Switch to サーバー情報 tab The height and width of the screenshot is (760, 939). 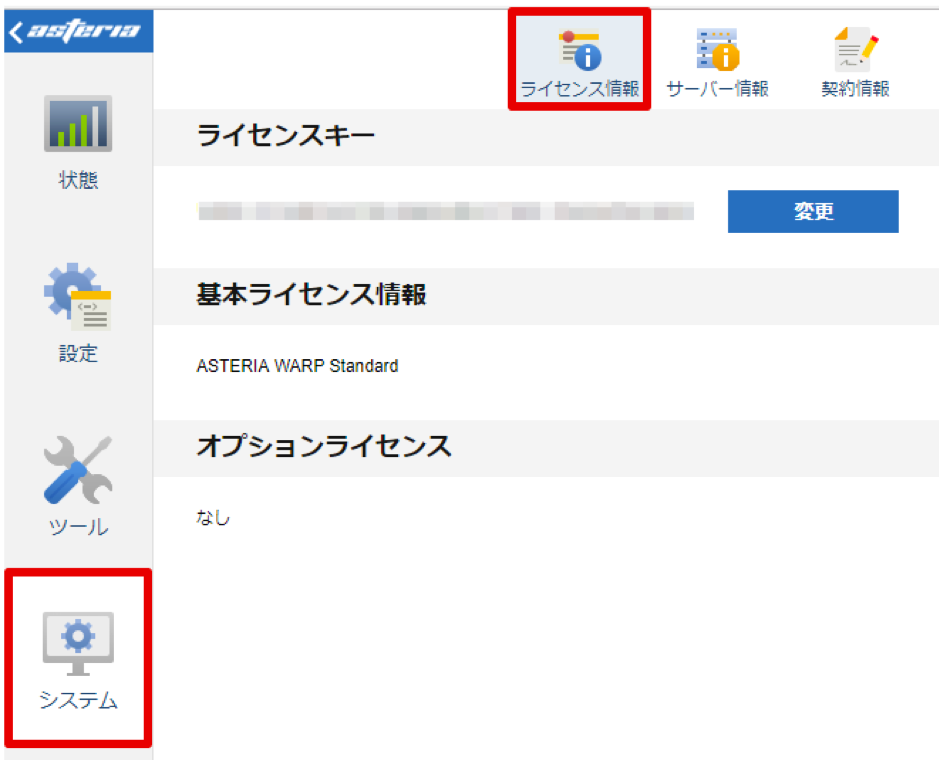tap(717, 62)
